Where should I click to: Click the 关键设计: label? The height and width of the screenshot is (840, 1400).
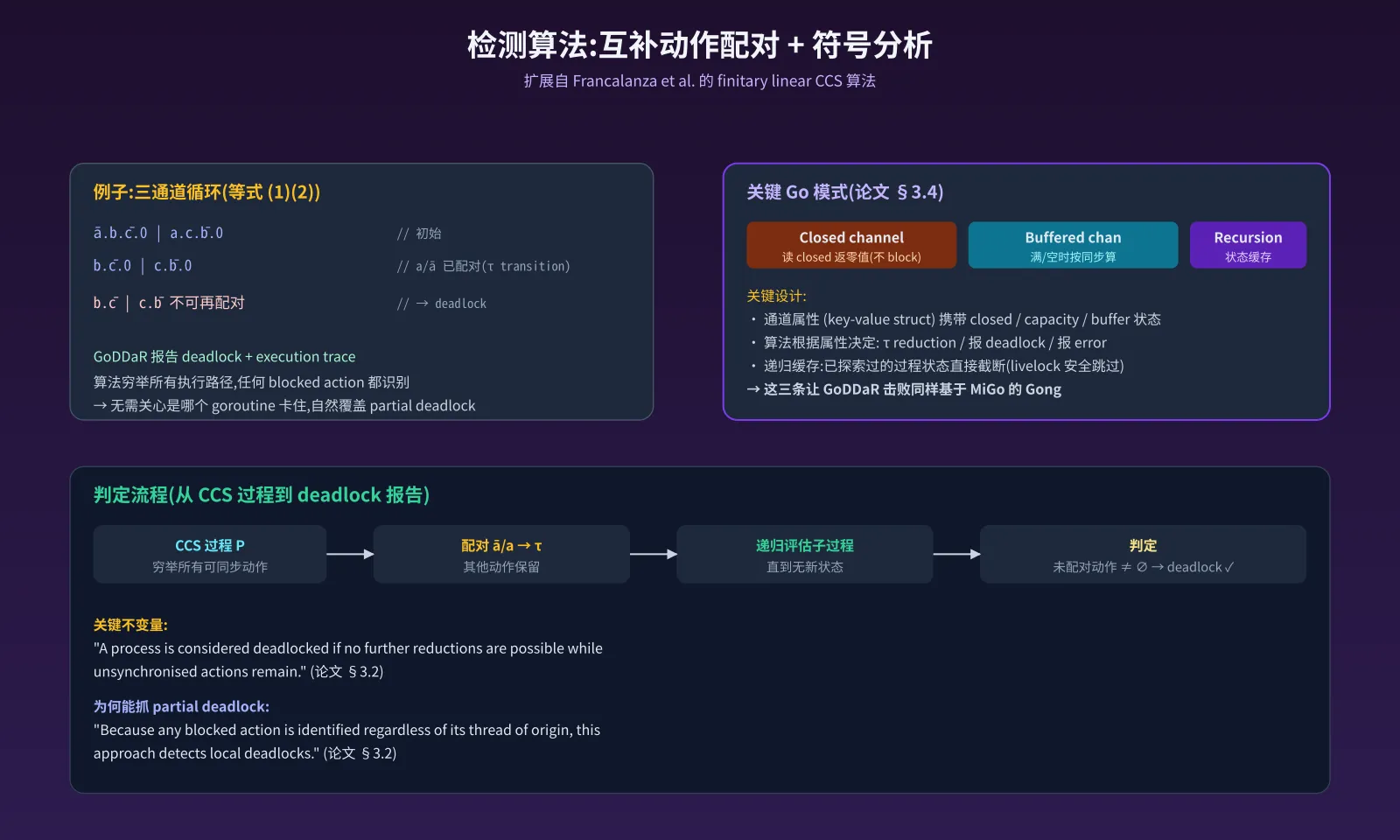[x=776, y=296]
